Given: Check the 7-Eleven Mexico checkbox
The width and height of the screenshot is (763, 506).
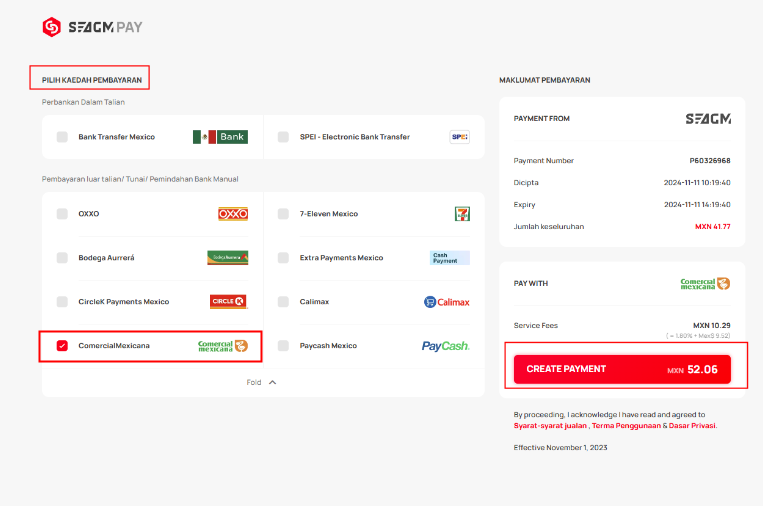Looking at the screenshot, I should (x=283, y=214).
